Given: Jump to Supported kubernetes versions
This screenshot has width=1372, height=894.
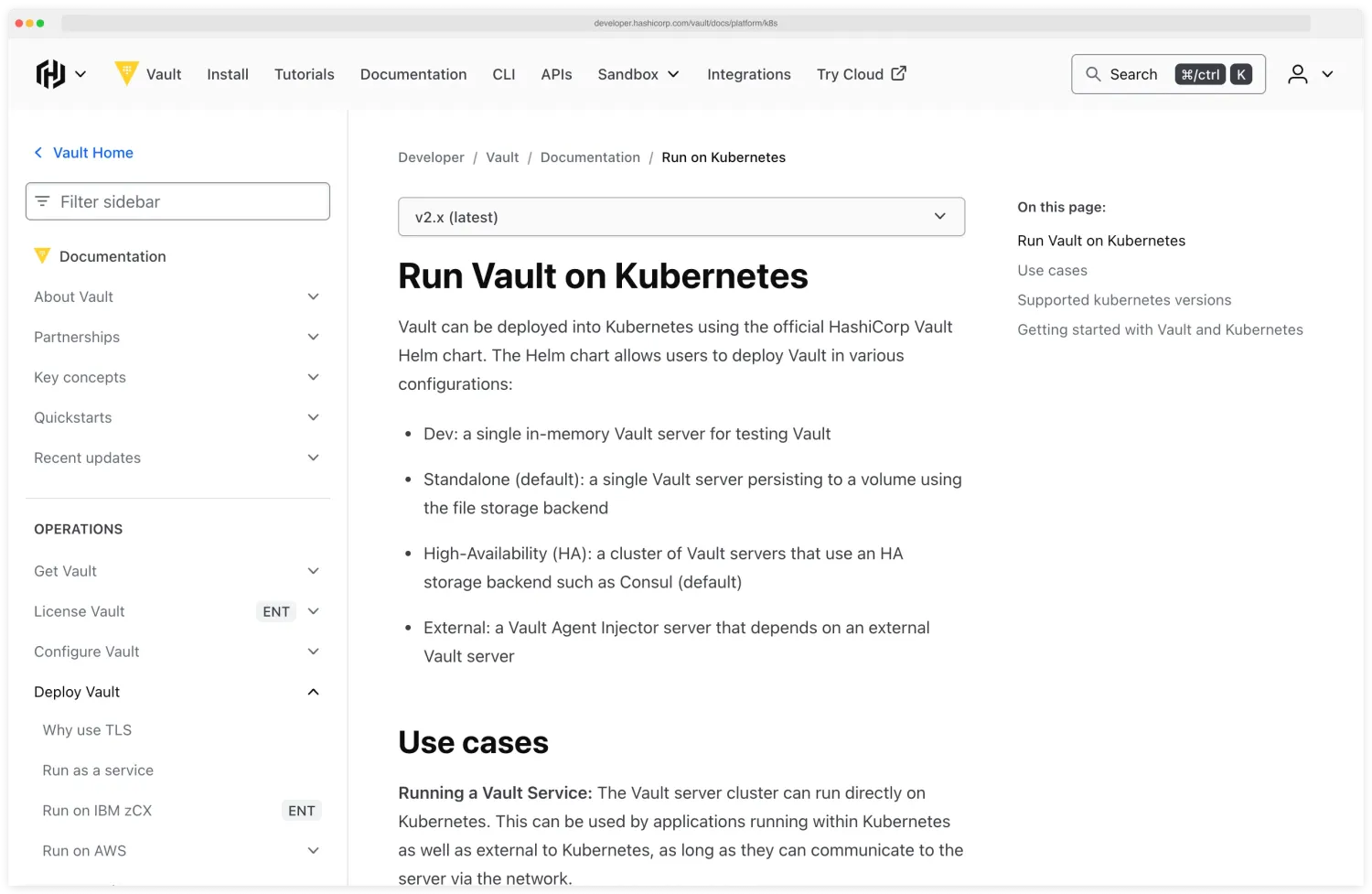Looking at the screenshot, I should click(x=1124, y=300).
